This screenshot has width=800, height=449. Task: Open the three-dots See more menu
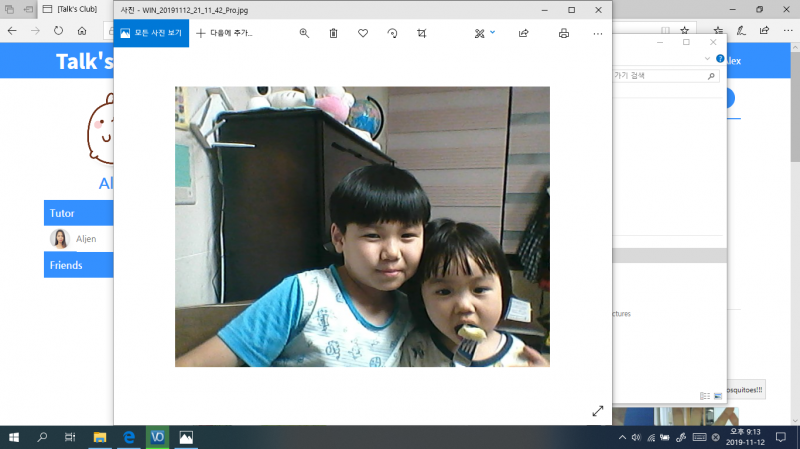click(597, 33)
